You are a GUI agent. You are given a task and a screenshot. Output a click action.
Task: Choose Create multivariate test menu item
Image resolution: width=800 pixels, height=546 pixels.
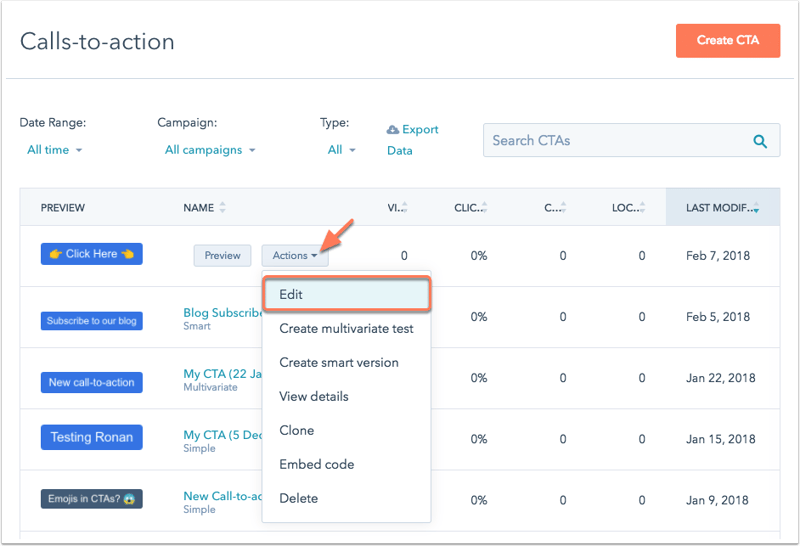(x=346, y=329)
